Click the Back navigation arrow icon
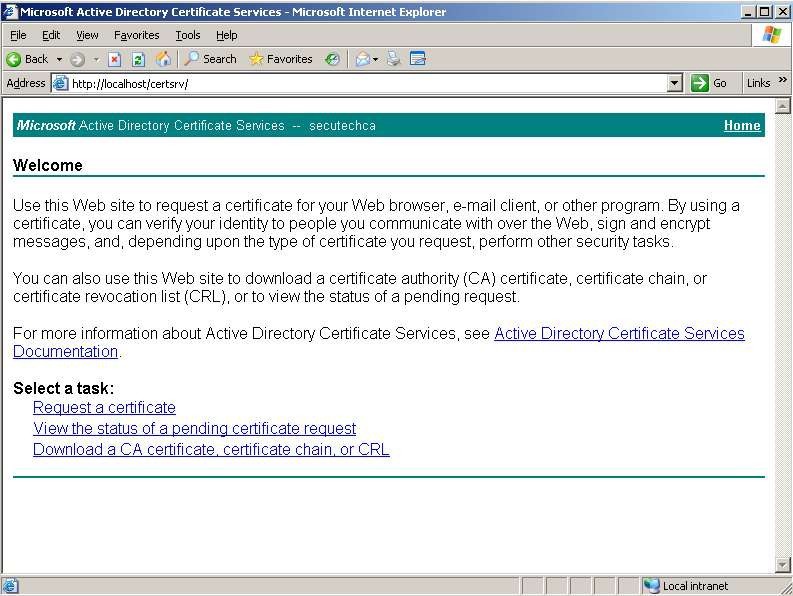793x596 pixels. [14, 59]
